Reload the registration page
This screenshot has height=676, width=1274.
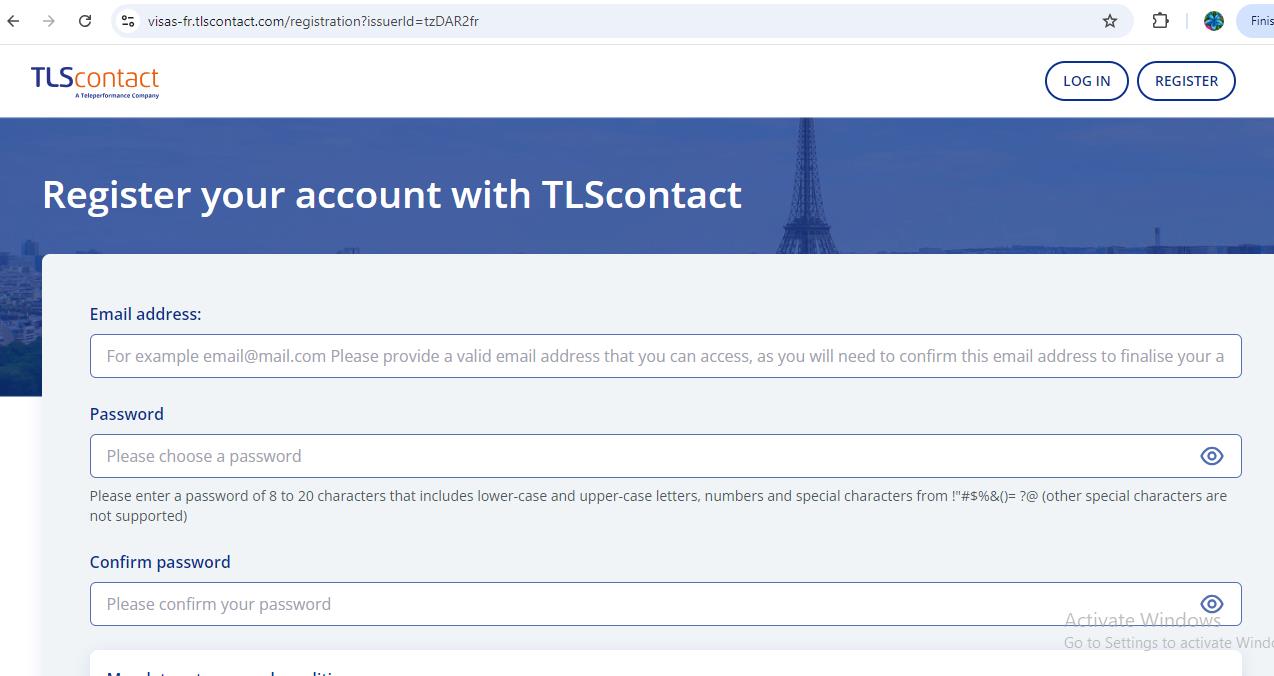pyautogui.click(x=84, y=20)
